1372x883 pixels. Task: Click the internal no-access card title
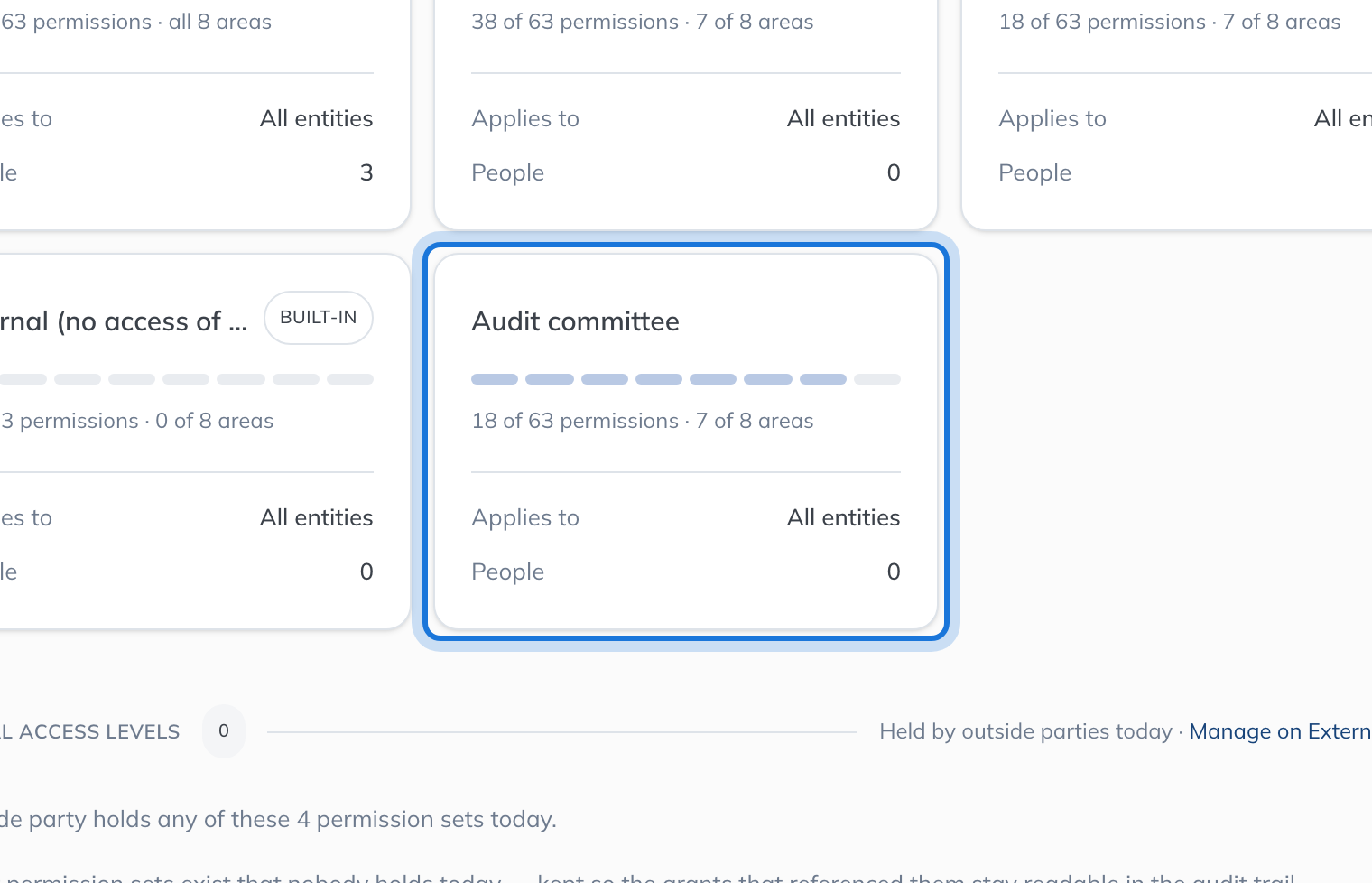[x=124, y=321]
